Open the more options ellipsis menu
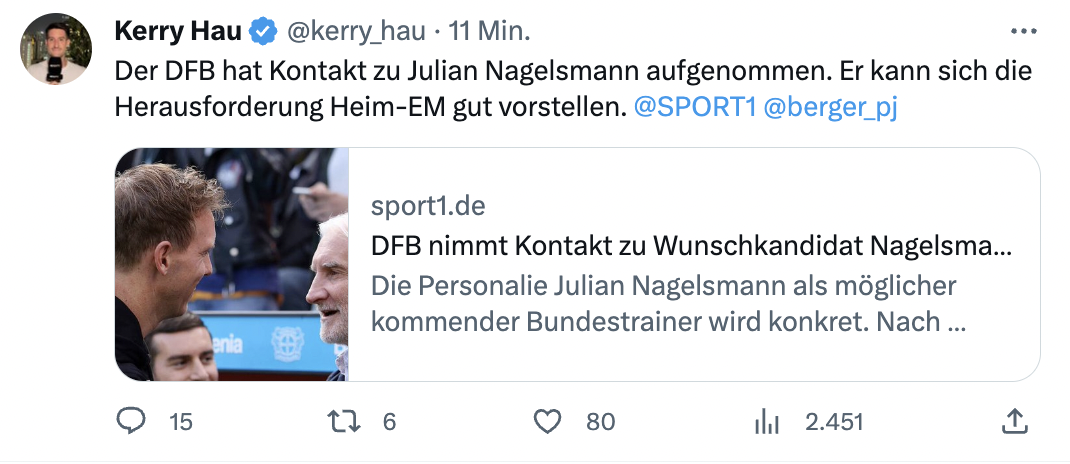Viewport: 1070px width, 464px height. click(1023, 31)
